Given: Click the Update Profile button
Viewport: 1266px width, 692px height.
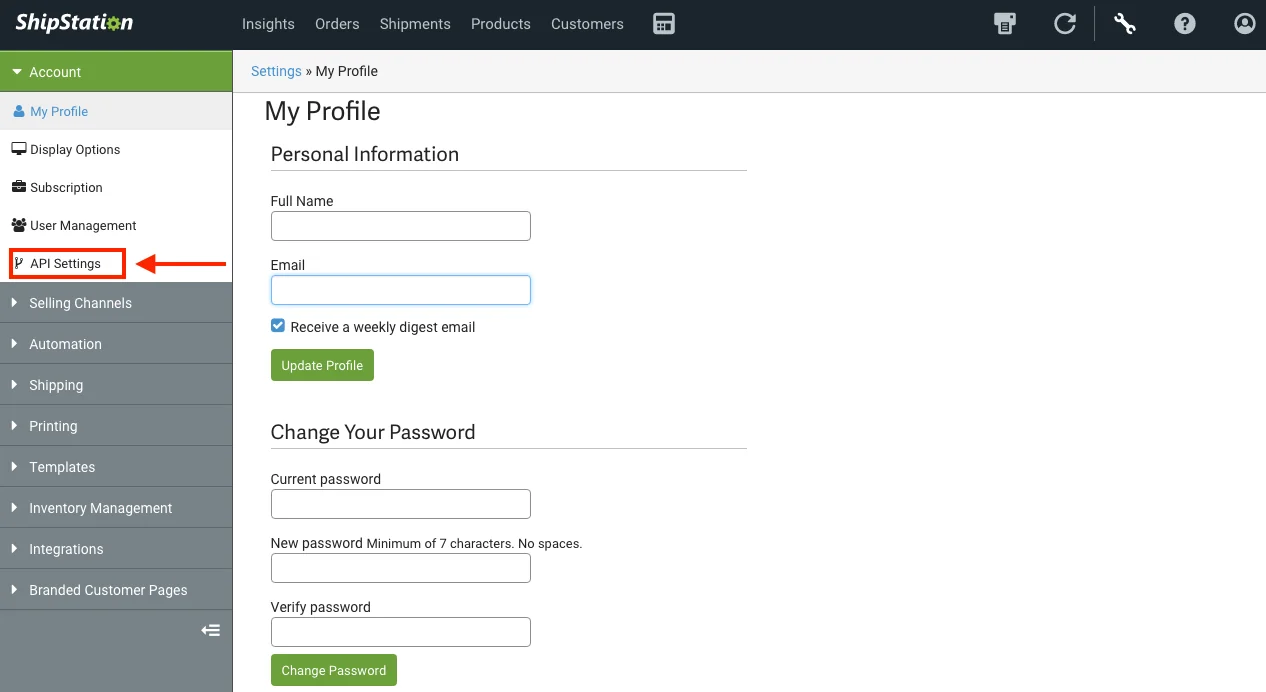Looking at the screenshot, I should pos(322,365).
